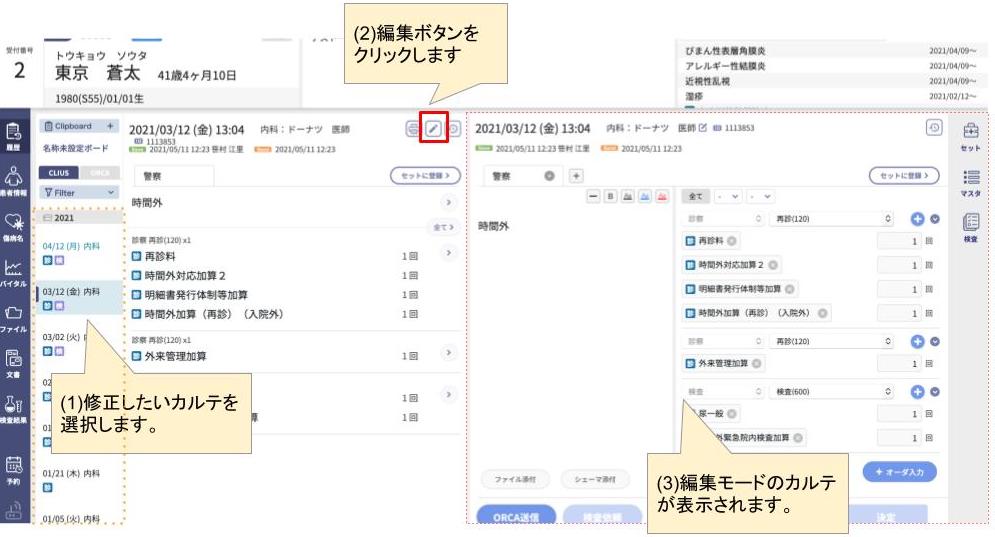Expand the 時間外 section chevron in left chart
The image size is (995, 537).
coord(449,202)
